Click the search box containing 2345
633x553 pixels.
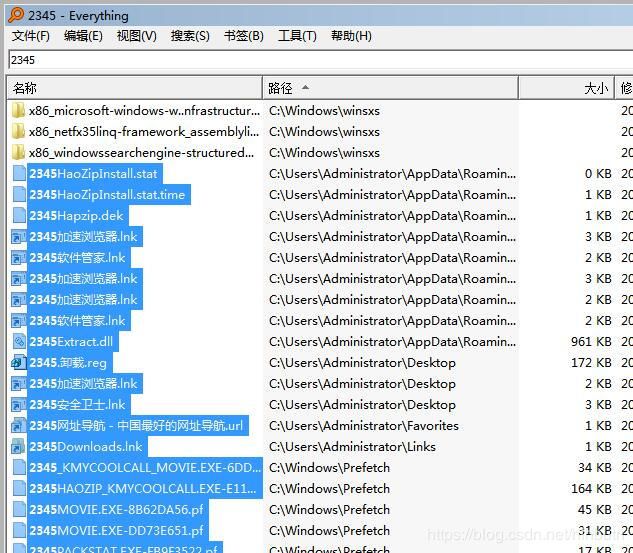321,60
